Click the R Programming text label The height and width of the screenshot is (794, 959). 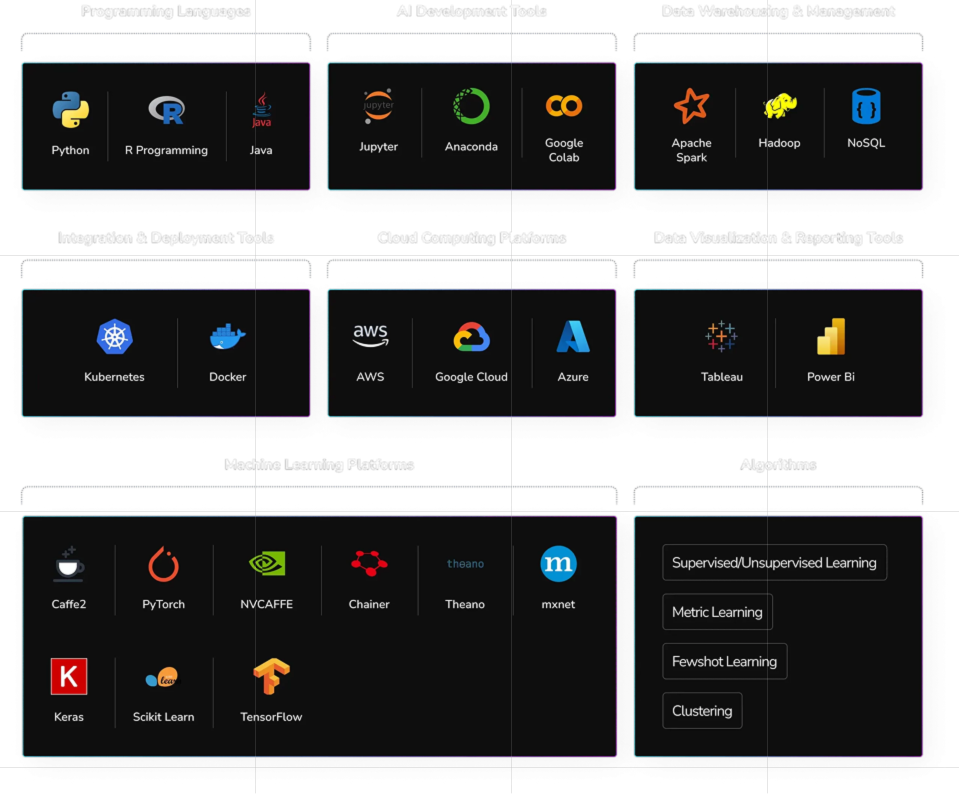(x=166, y=150)
